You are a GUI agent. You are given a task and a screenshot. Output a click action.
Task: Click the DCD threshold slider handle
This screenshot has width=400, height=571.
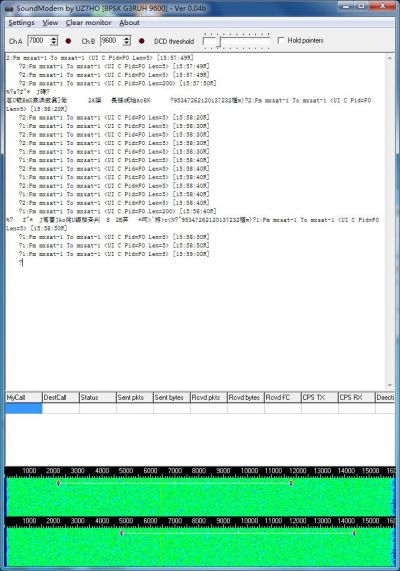coord(219,42)
